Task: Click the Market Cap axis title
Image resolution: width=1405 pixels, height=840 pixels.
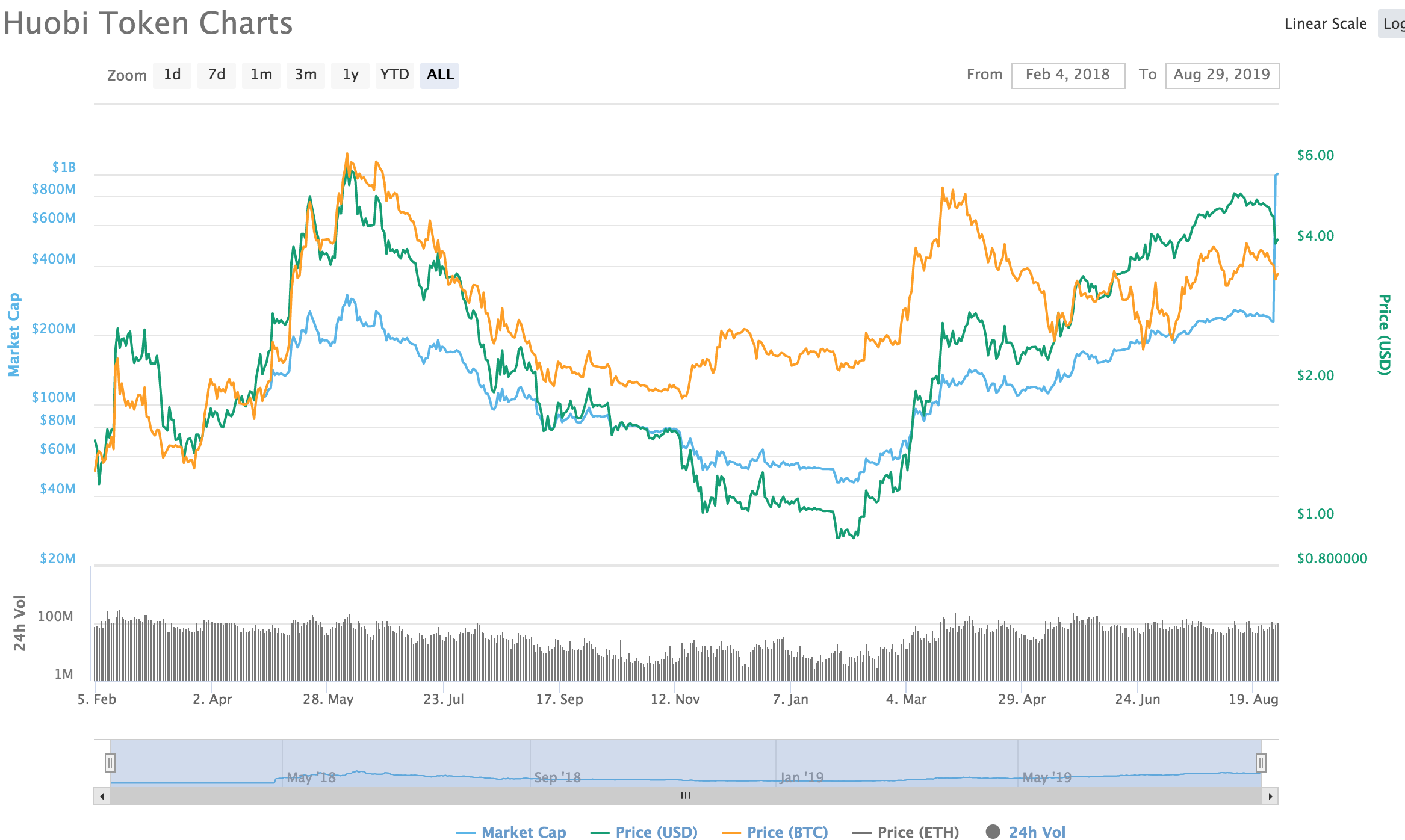Action: click(14, 335)
